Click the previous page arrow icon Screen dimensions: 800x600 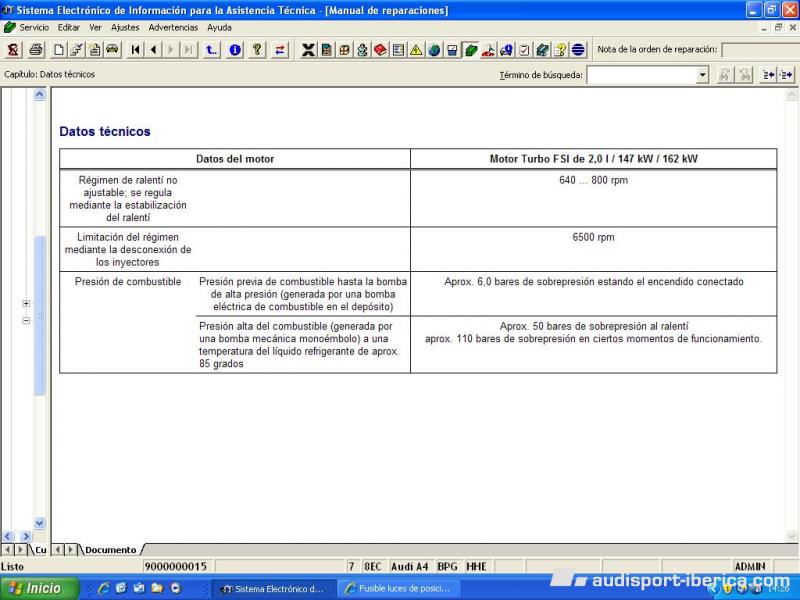154,50
